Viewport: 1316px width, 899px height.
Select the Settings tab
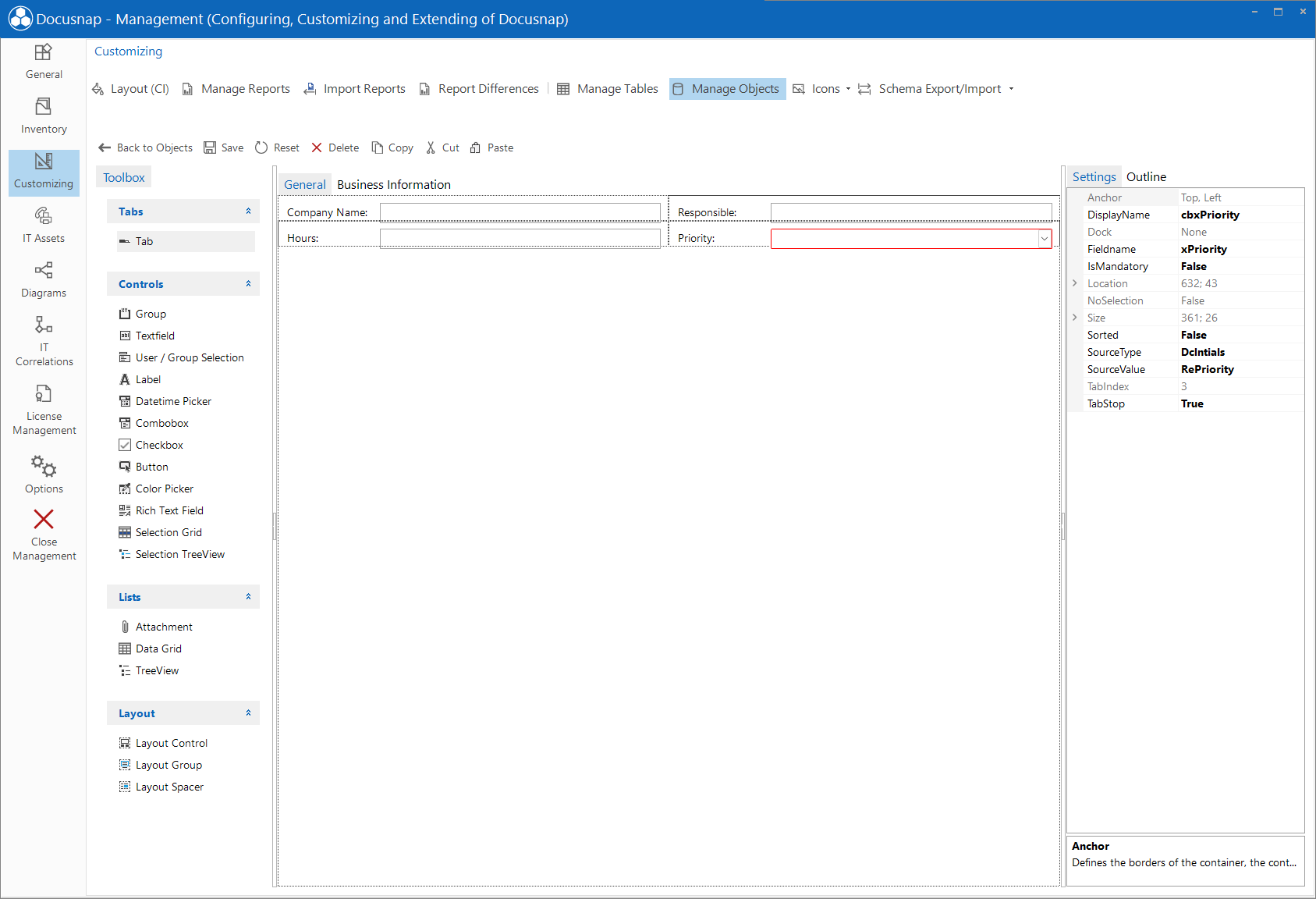[1094, 177]
